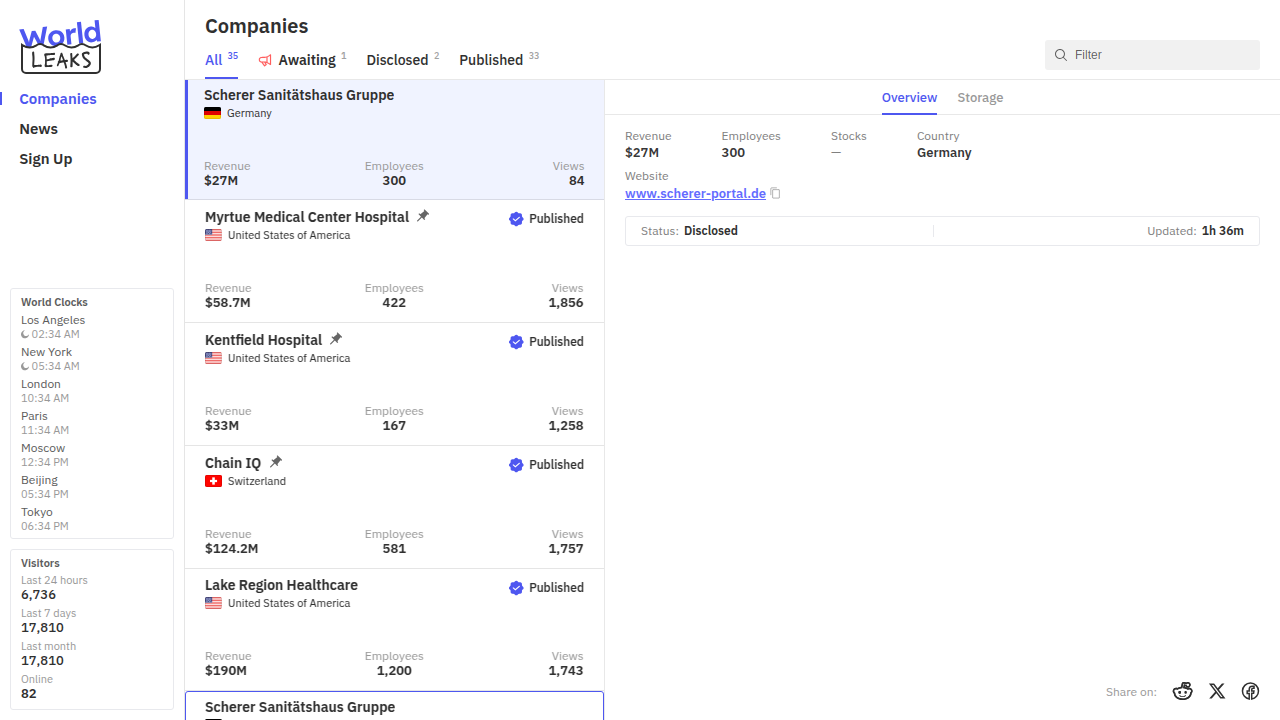Click the magnifier icon in Filter box
This screenshot has width=1280, height=720.
click(x=1061, y=55)
